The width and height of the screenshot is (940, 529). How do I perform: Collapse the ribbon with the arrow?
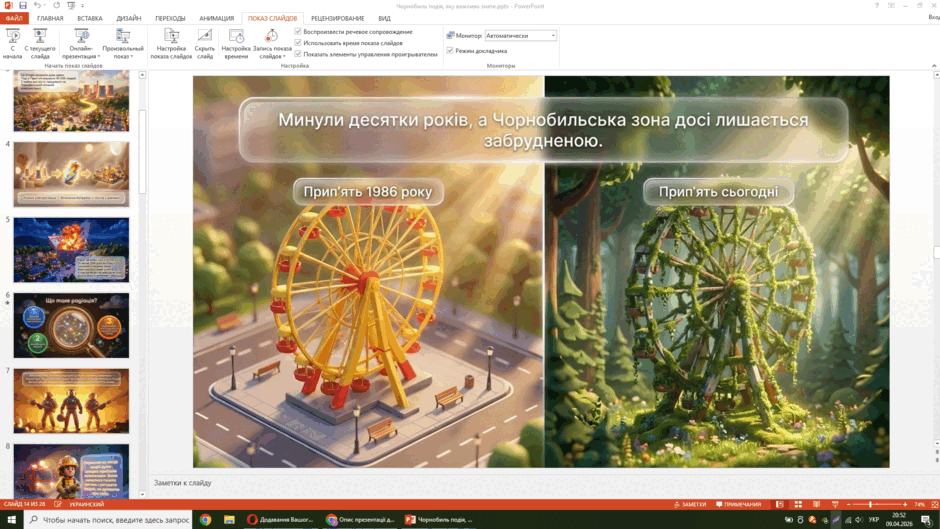coord(934,65)
